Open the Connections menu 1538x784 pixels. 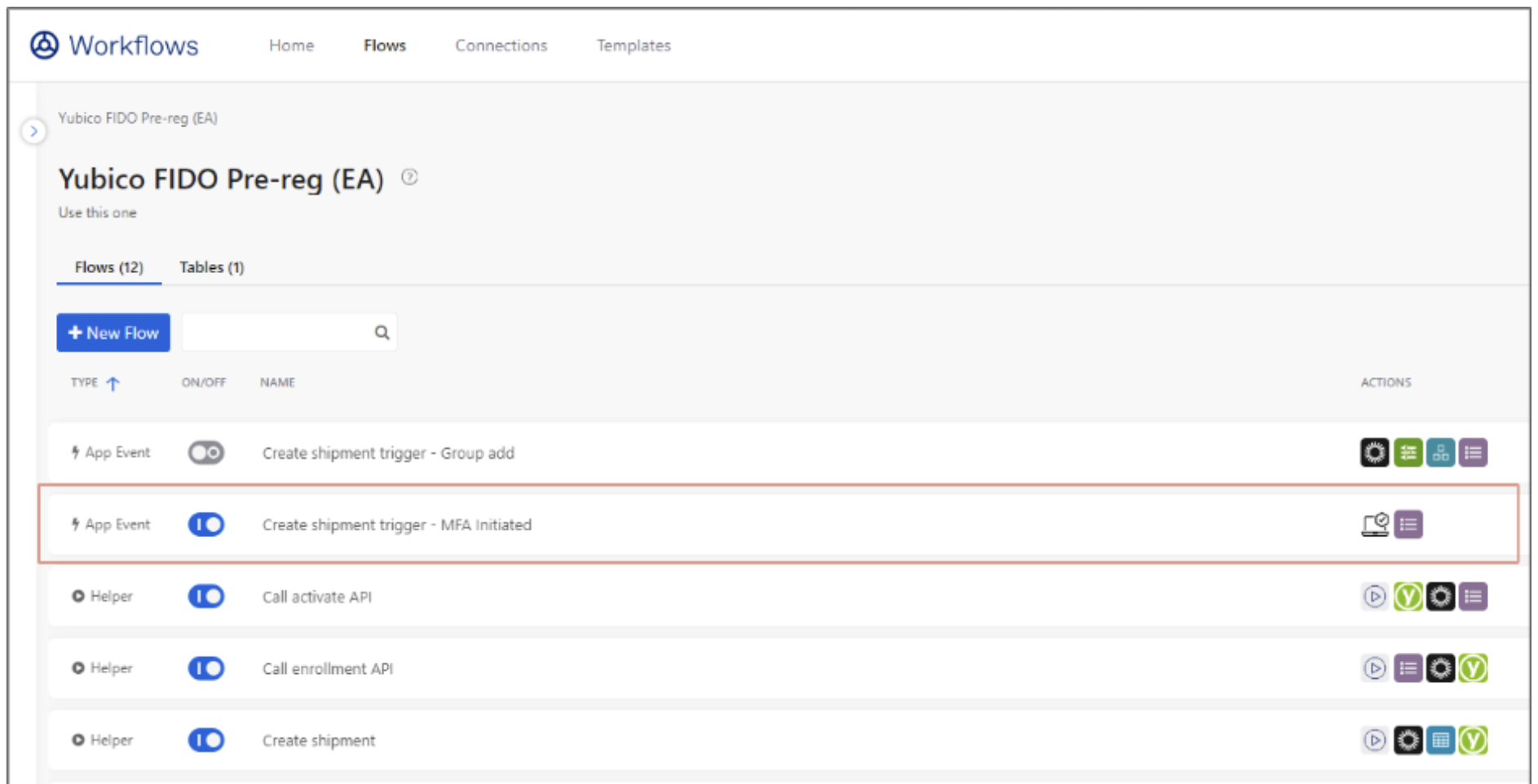point(501,46)
